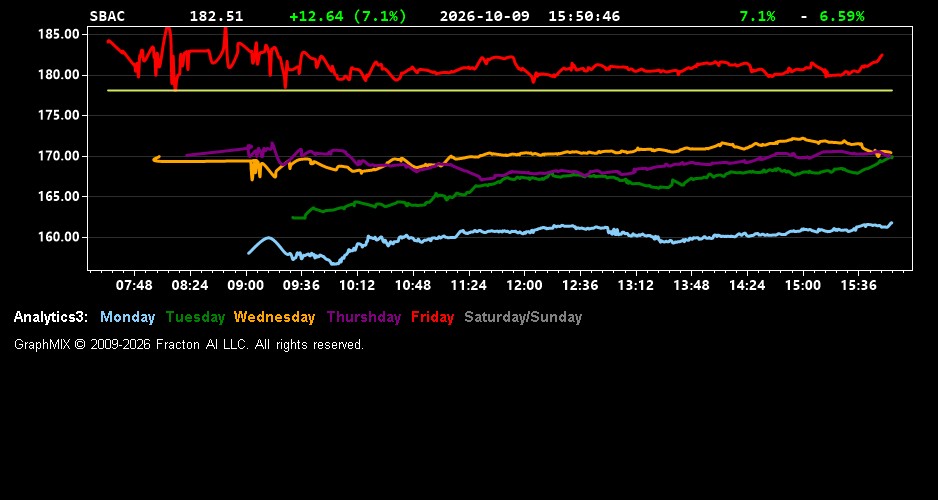Click the 13:12 time axis label
The width and height of the screenshot is (938, 500).
[x=635, y=285]
